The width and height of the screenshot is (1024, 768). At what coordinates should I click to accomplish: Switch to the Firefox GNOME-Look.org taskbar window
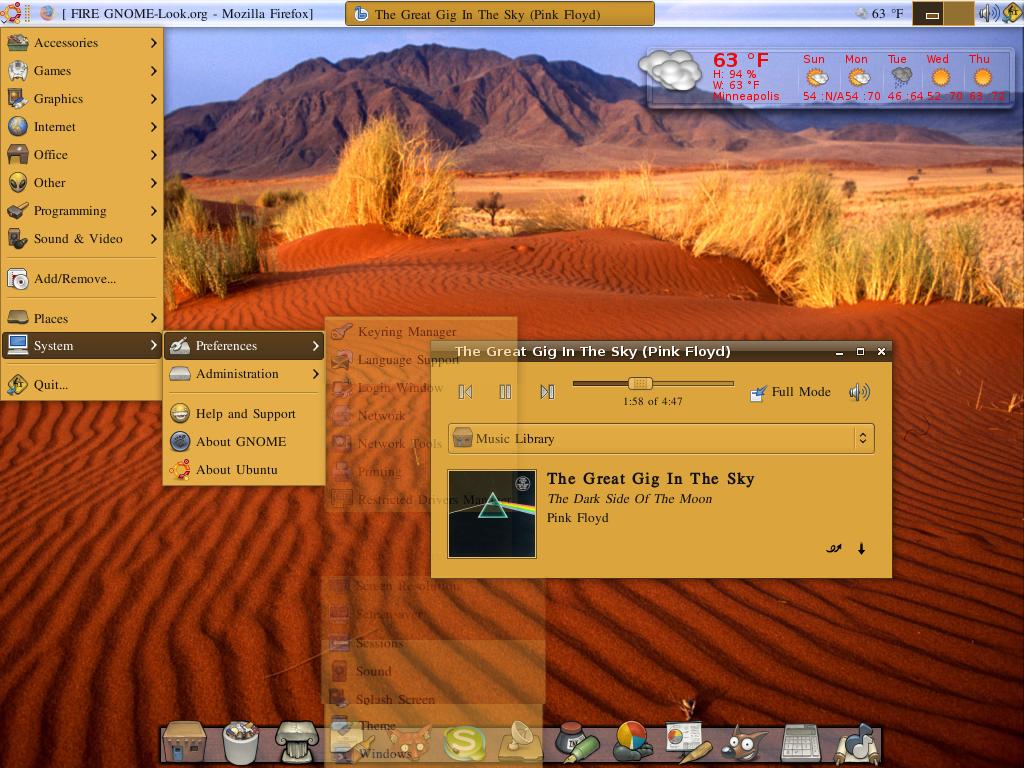(177, 14)
